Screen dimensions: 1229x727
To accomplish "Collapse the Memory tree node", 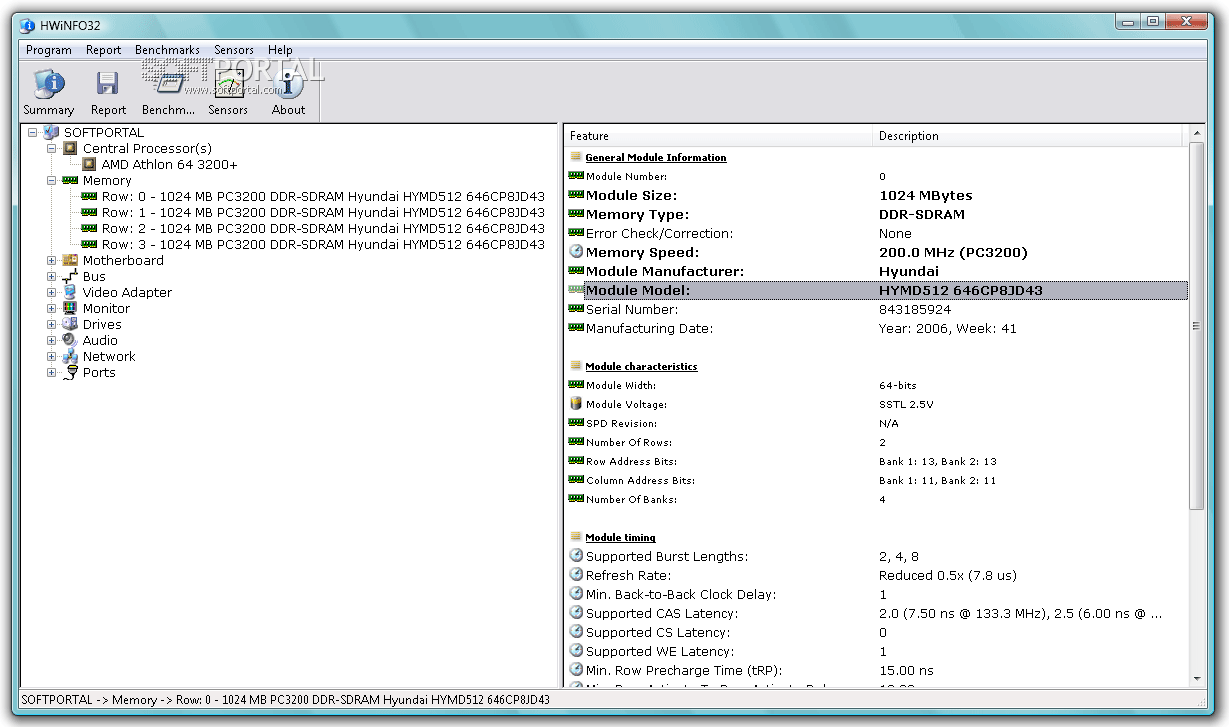I will 52,181.
